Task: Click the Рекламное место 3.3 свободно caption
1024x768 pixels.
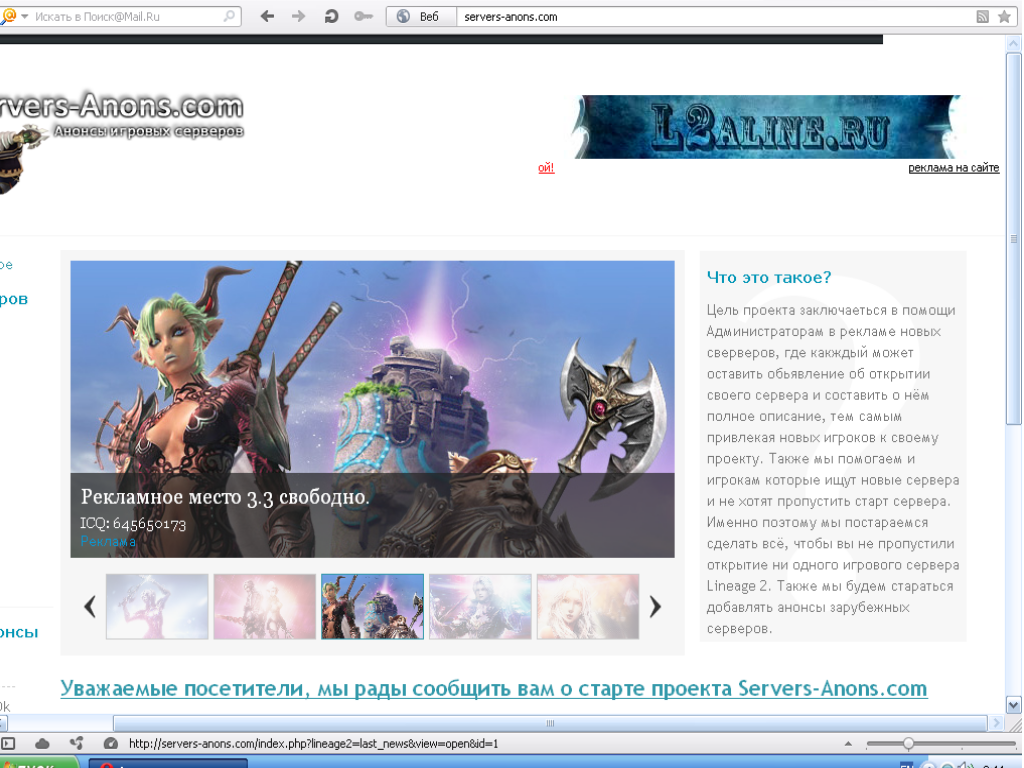Action: coord(225,498)
